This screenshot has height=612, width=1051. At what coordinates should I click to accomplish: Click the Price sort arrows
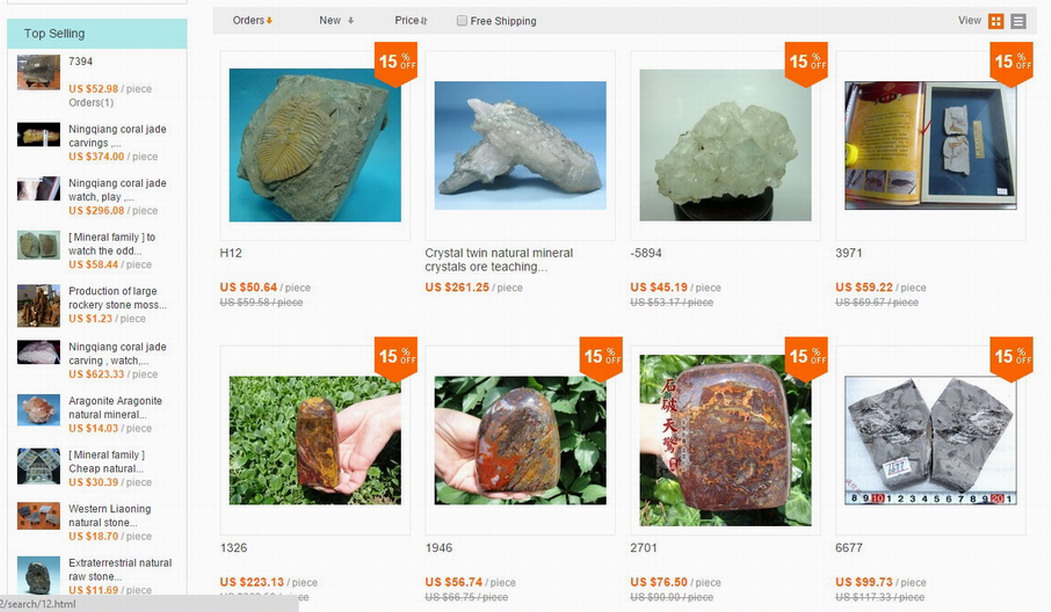tap(424, 21)
